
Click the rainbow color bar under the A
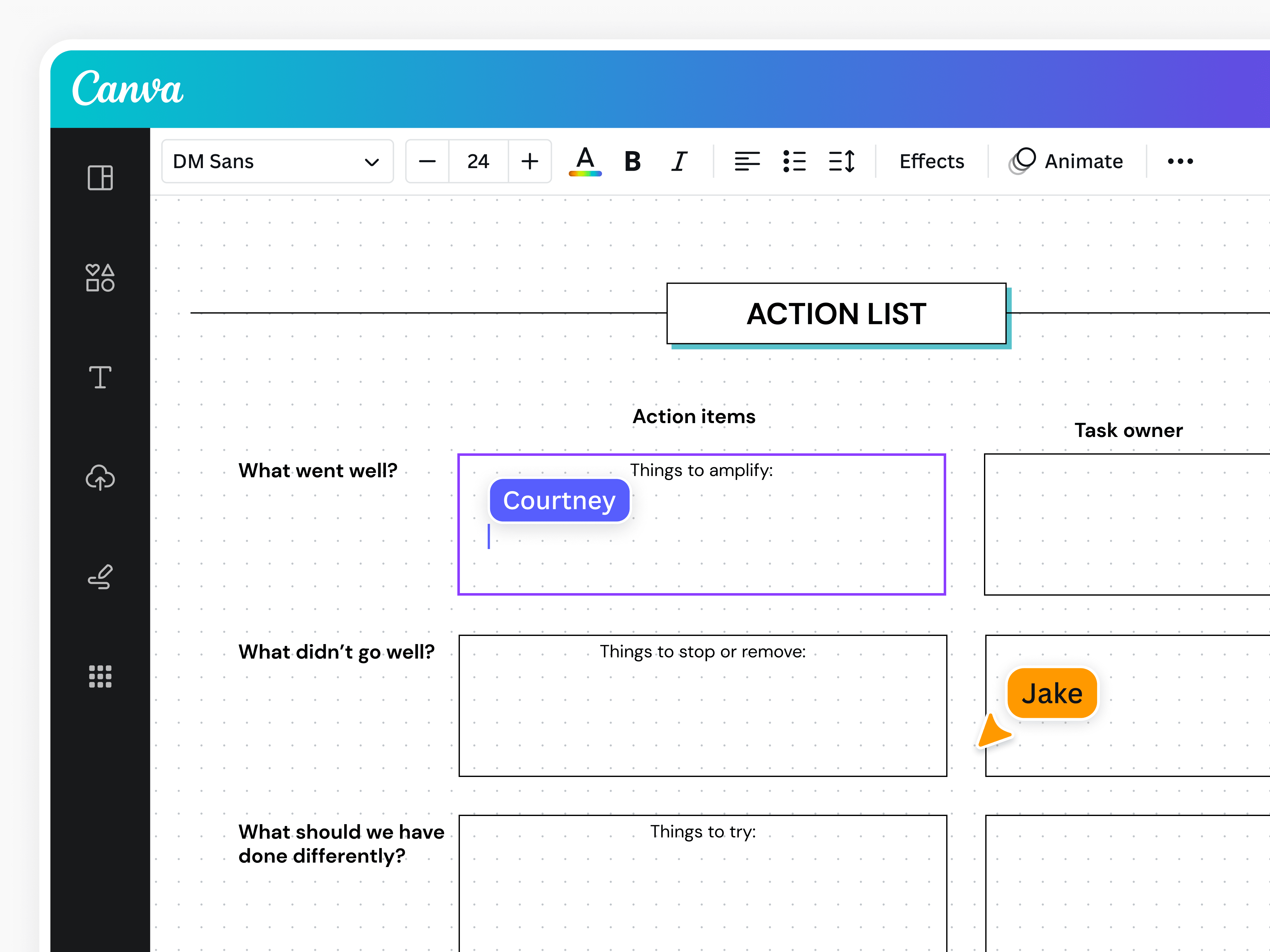coord(585,173)
